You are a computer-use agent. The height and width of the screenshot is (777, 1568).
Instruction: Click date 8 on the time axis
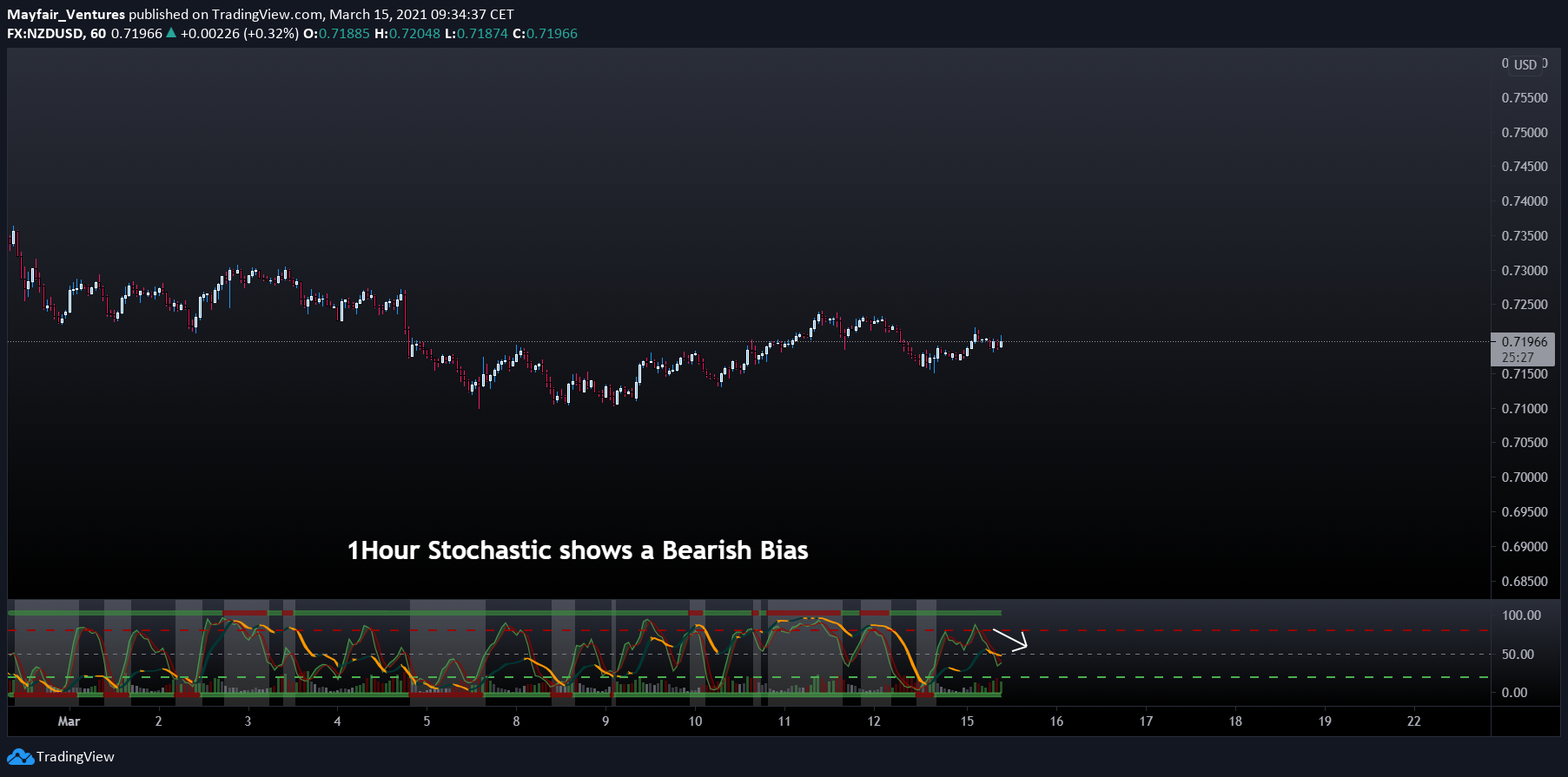(x=516, y=721)
